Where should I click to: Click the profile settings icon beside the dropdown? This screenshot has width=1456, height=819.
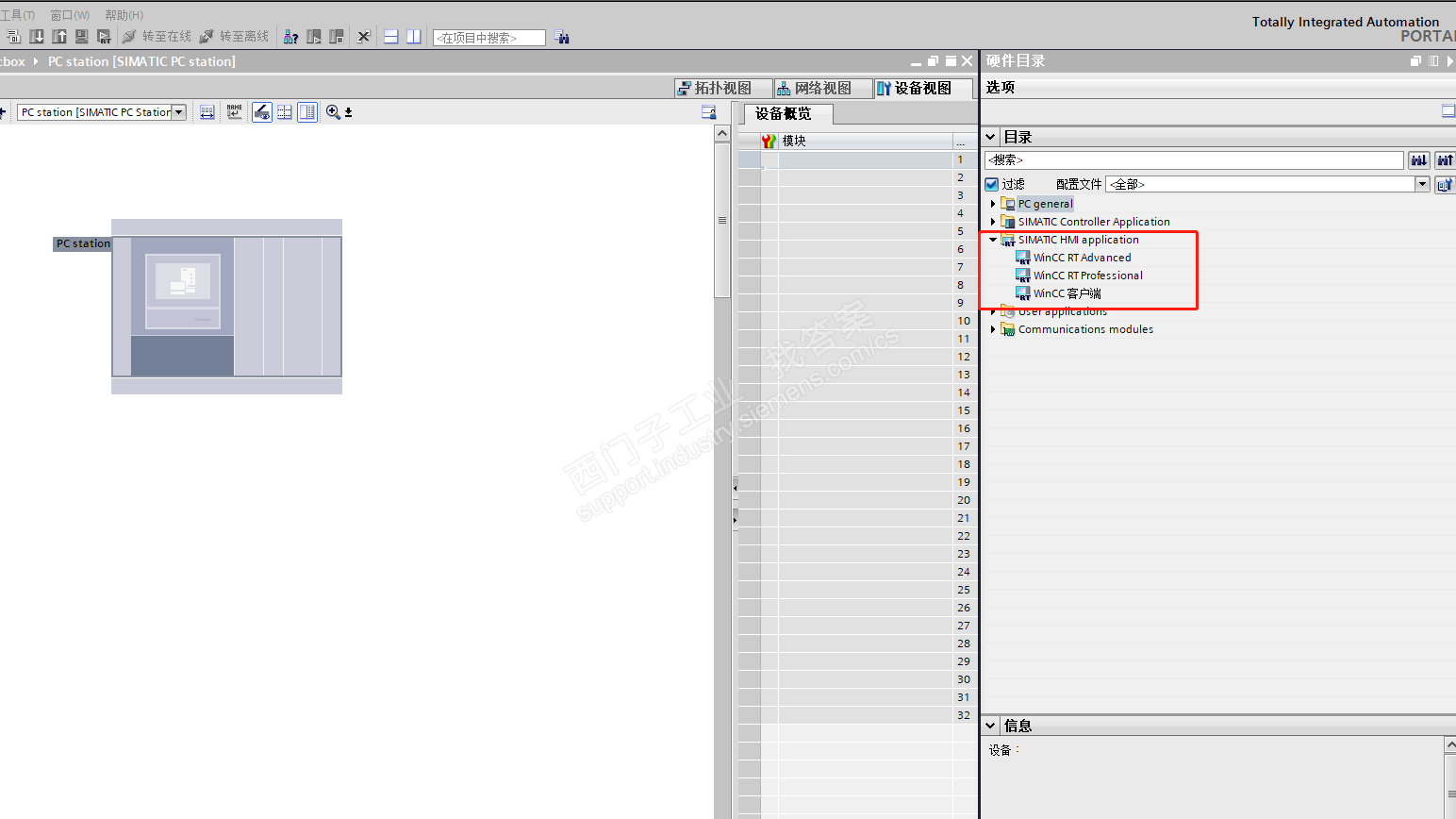(1444, 184)
